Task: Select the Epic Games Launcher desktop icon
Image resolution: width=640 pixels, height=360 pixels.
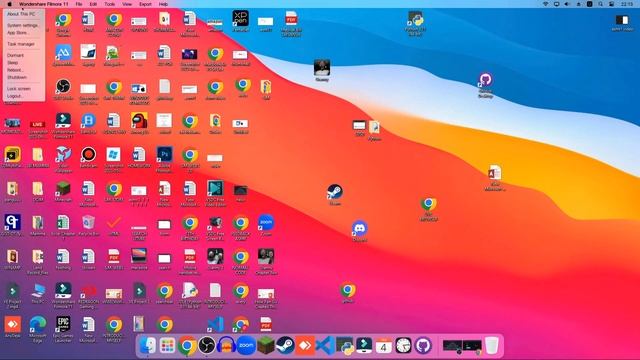Action: click(63, 324)
